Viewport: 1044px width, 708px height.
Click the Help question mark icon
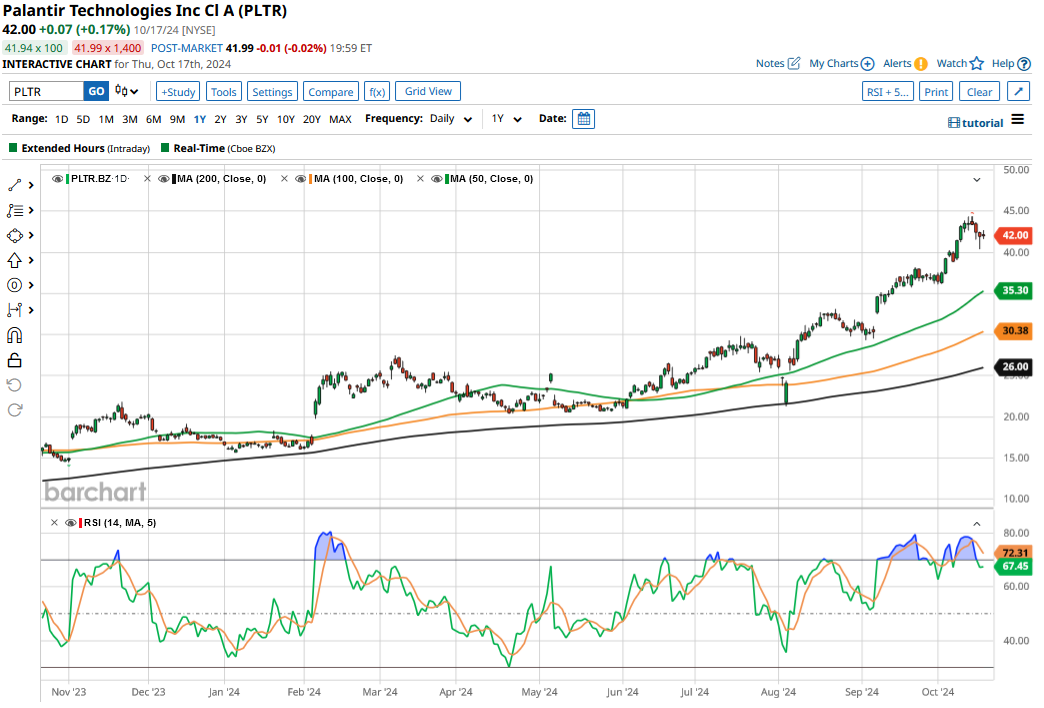pyautogui.click(x=1024, y=64)
